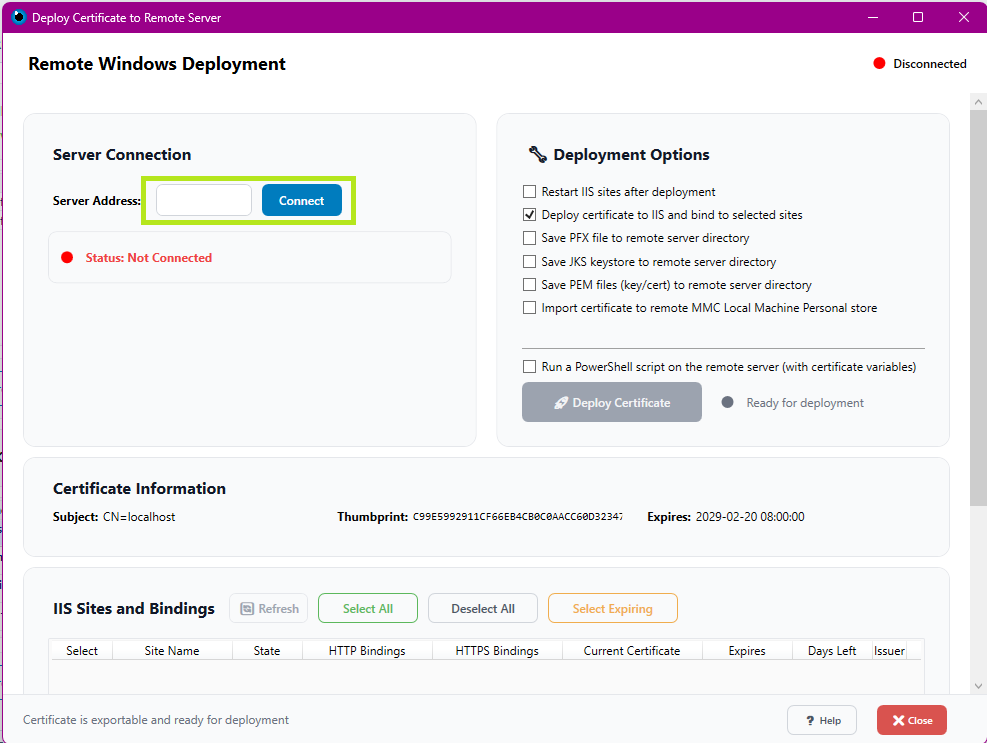Screen dimensions: 987x743
Task: Click the State column header
Action: coord(267,650)
